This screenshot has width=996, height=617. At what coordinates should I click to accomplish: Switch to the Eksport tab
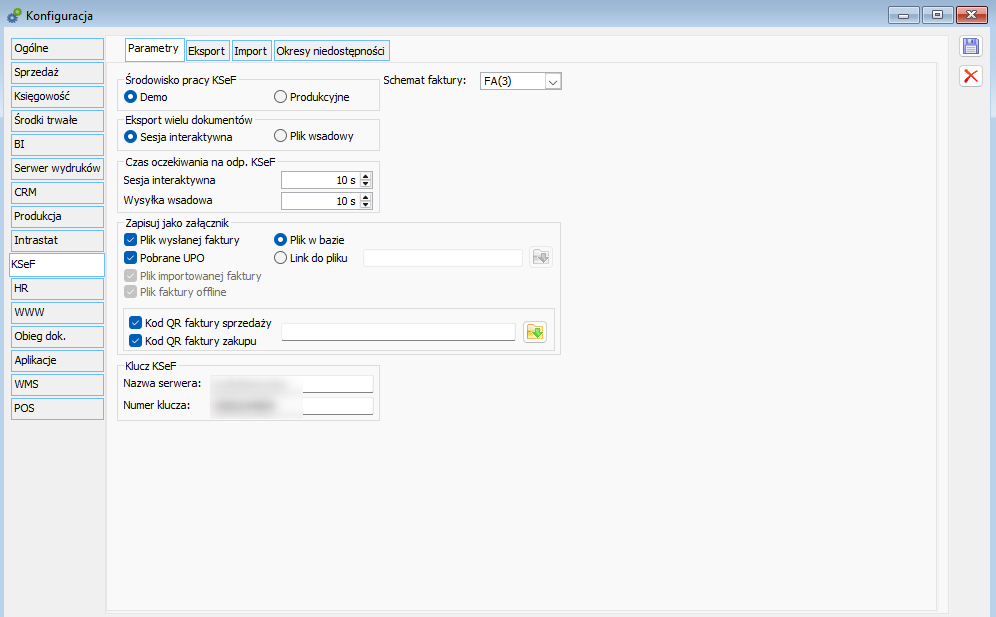click(206, 51)
